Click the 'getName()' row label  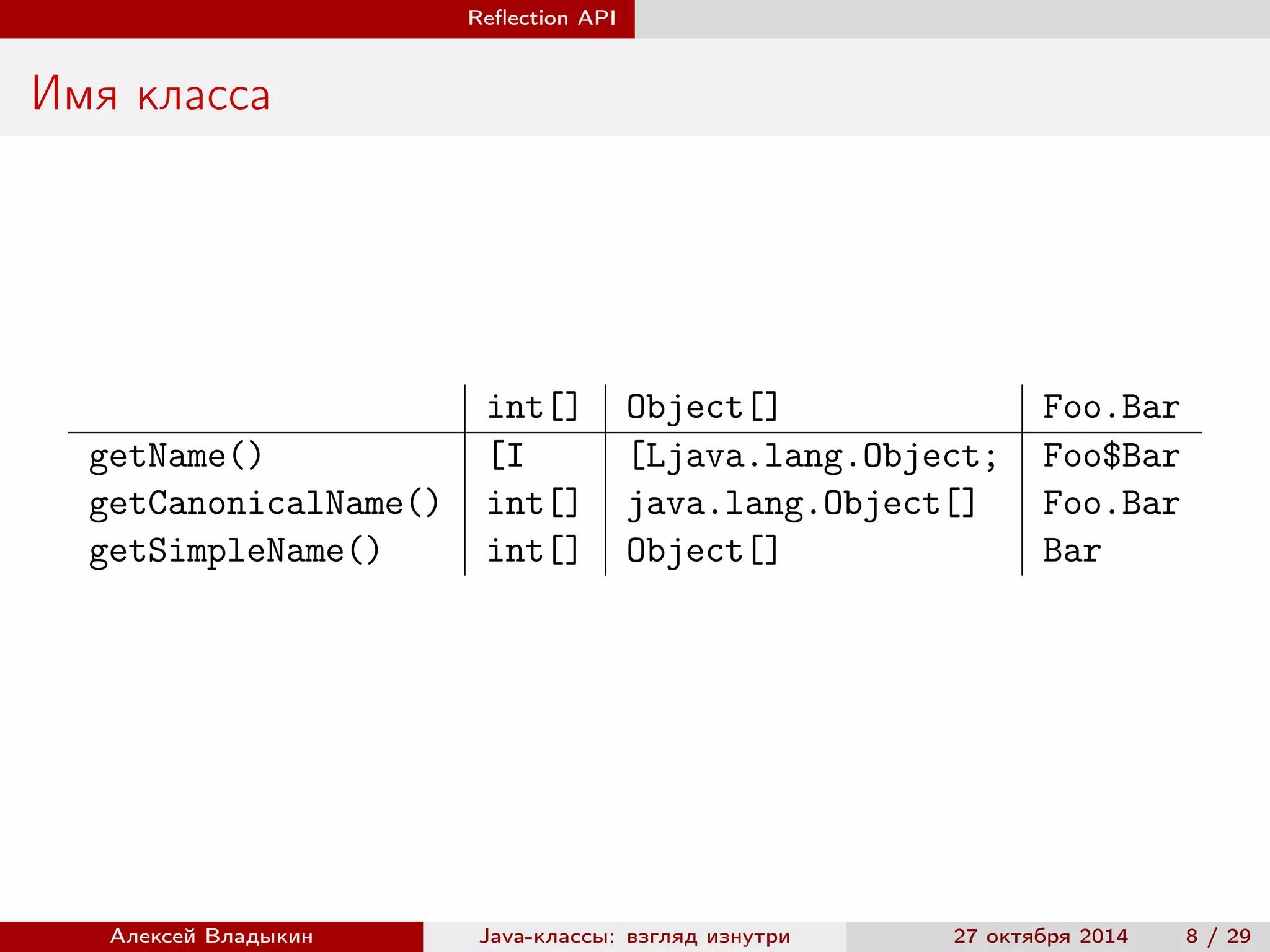click(x=175, y=457)
